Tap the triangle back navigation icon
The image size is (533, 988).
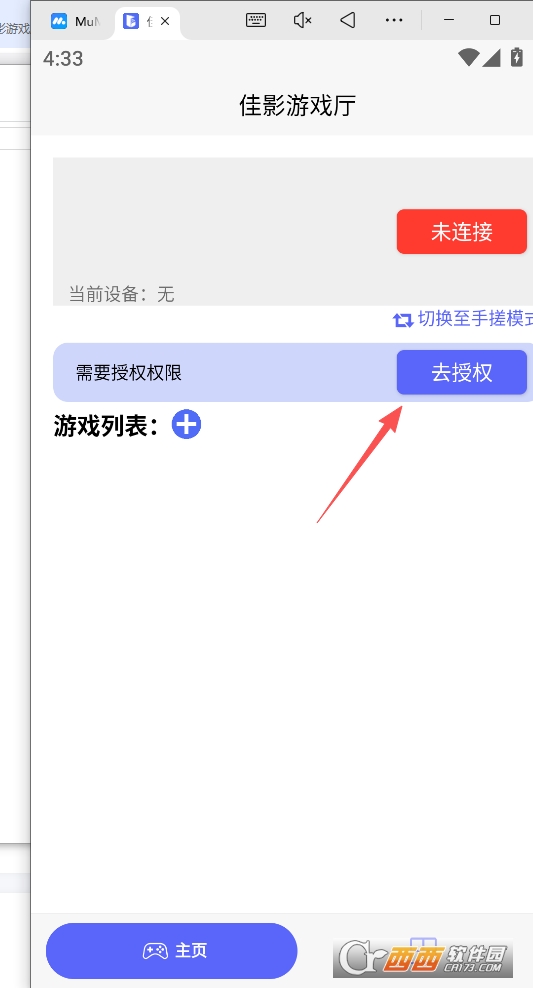click(x=348, y=20)
